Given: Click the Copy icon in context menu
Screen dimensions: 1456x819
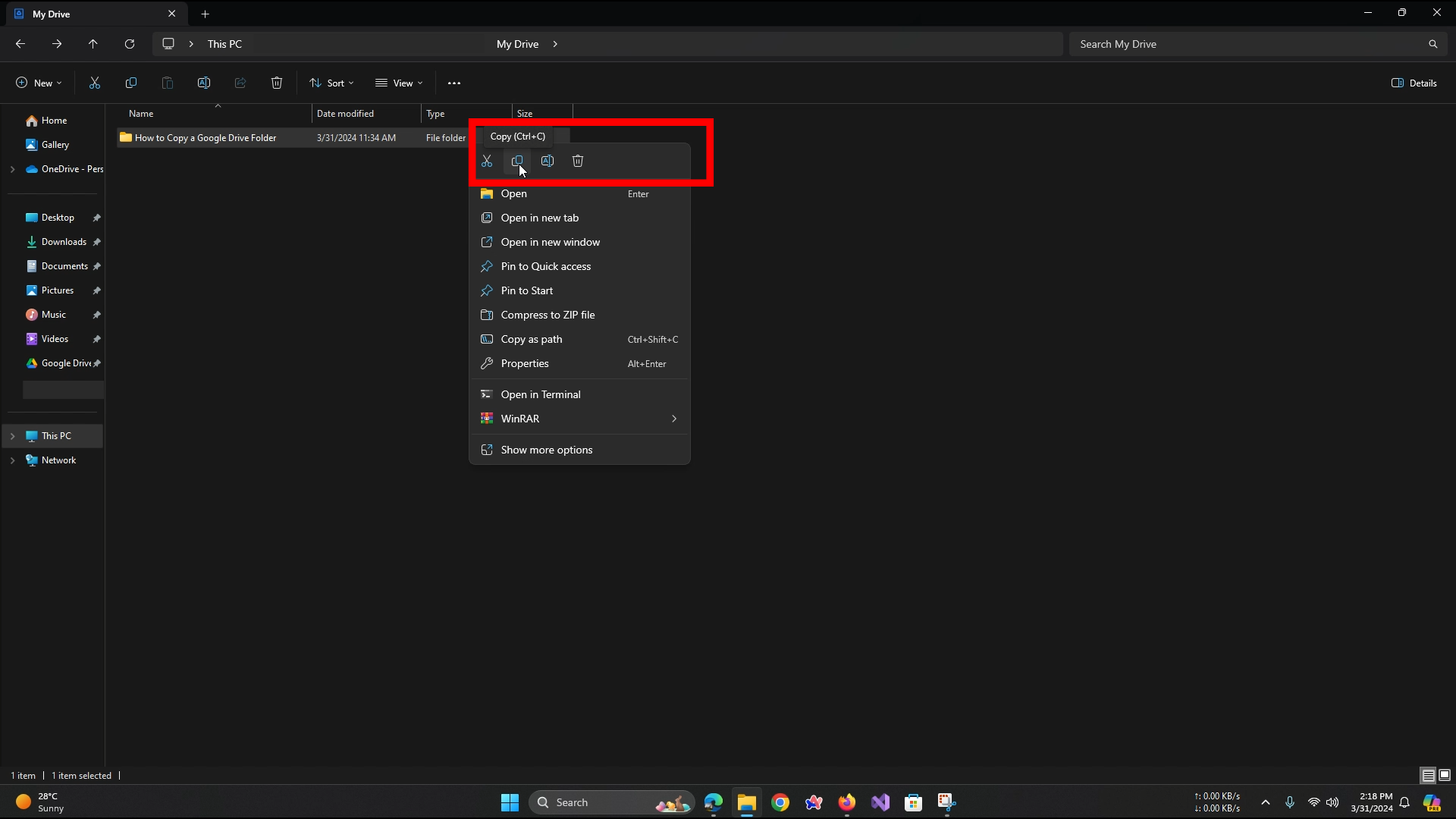Looking at the screenshot, I should coord(517,161).
